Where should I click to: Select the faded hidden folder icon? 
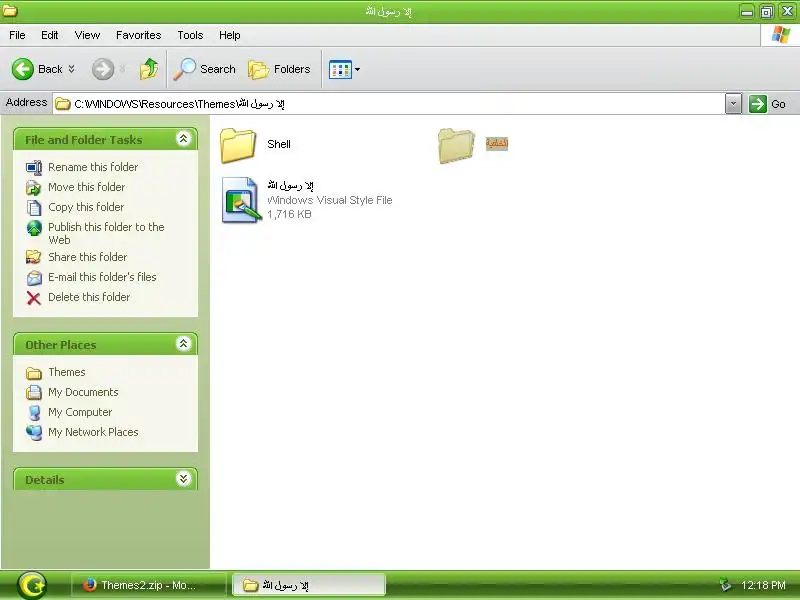click(456, 145)
